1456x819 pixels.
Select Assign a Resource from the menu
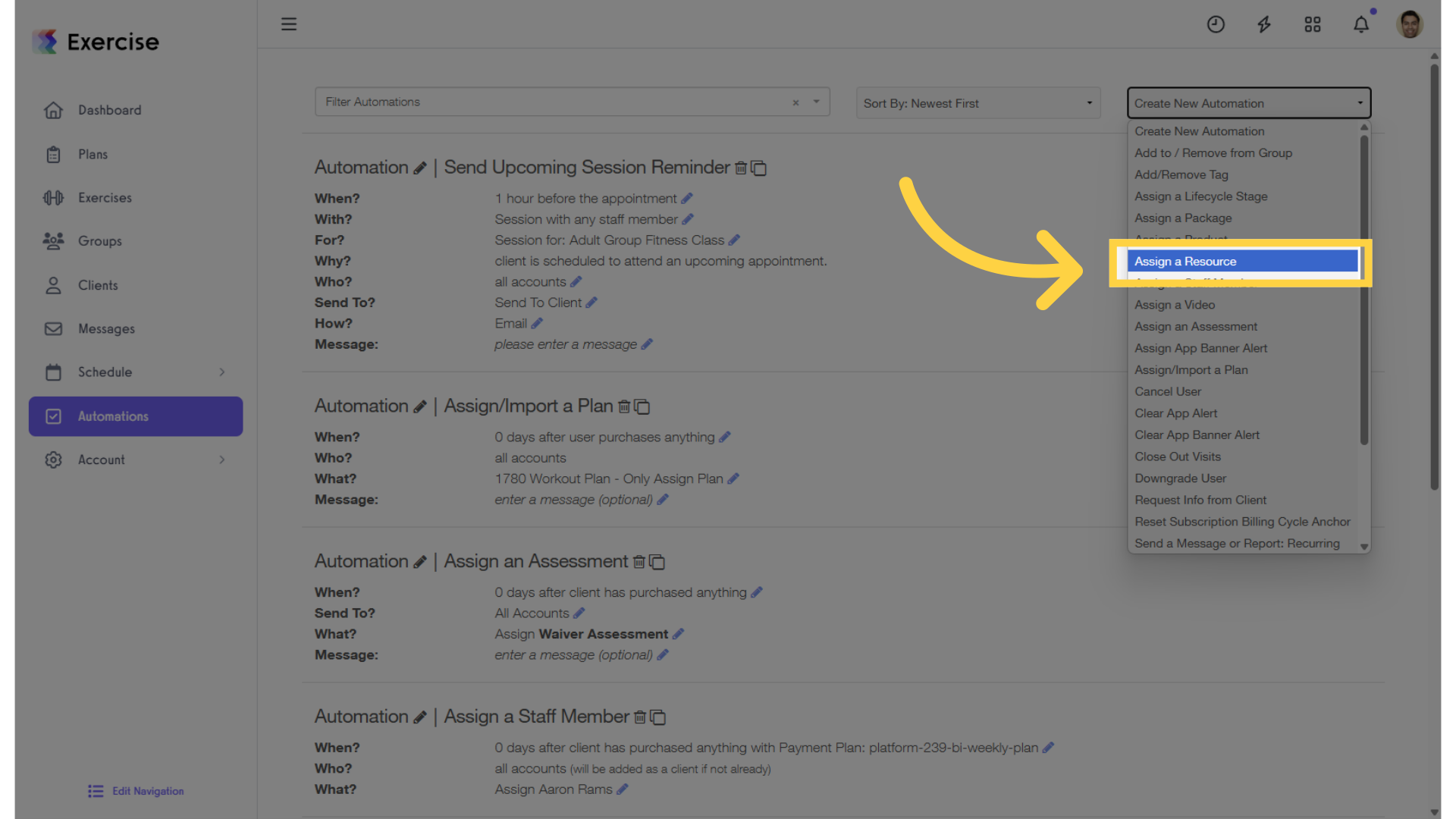click(1185, 261)
